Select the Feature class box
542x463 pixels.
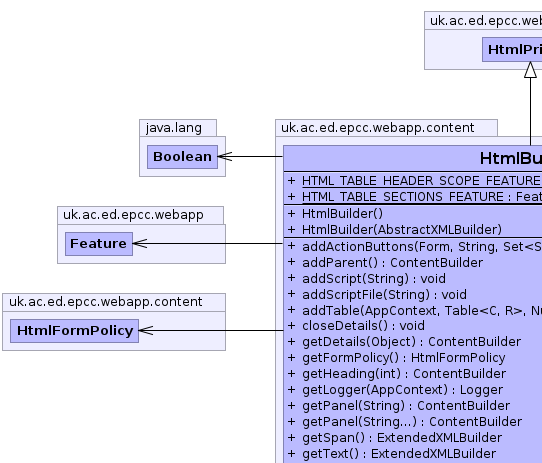click(x=99, y=244)
